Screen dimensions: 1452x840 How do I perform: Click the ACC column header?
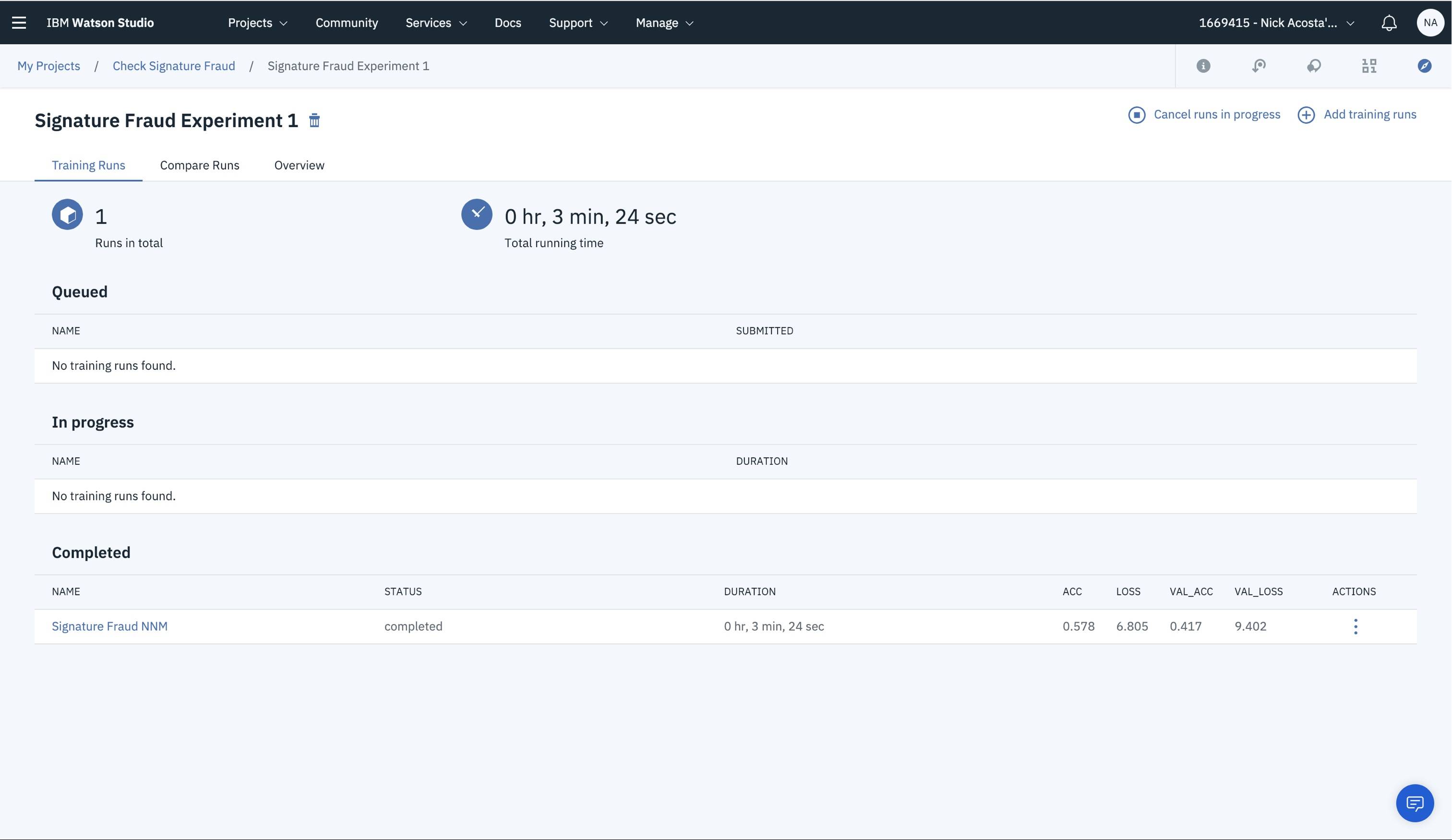1072,592
